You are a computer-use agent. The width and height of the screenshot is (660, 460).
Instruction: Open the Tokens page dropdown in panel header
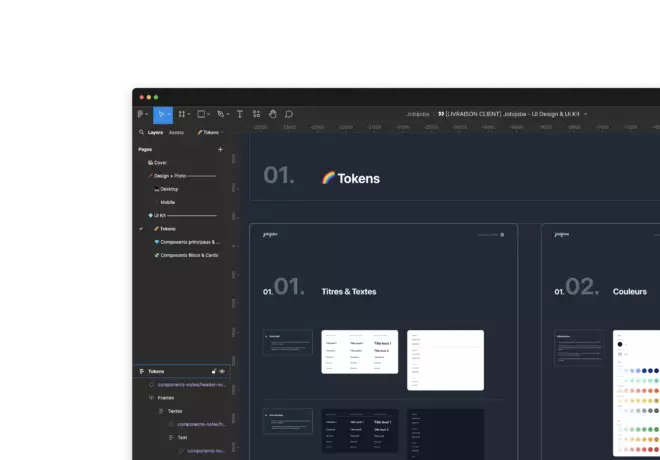pyautogui.click(x=210, y=132)
